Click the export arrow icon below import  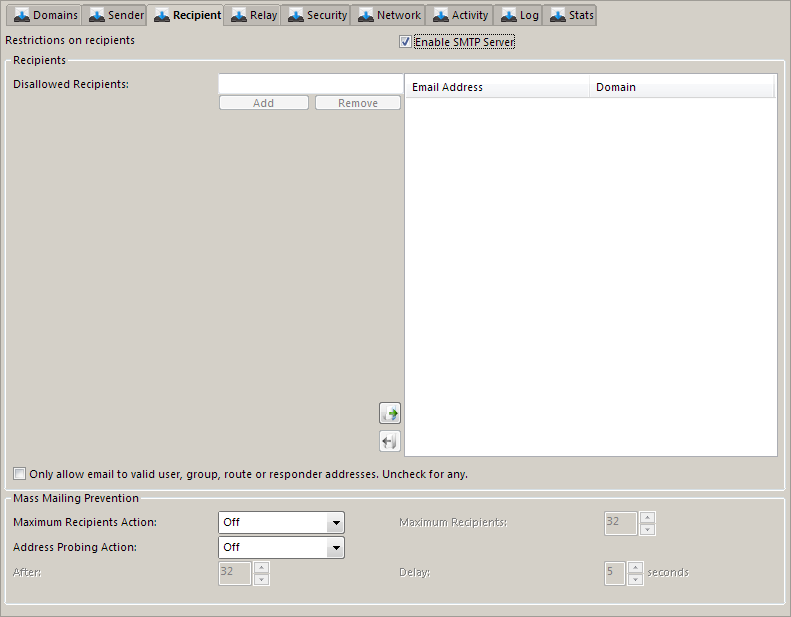(x=390, y=441)
